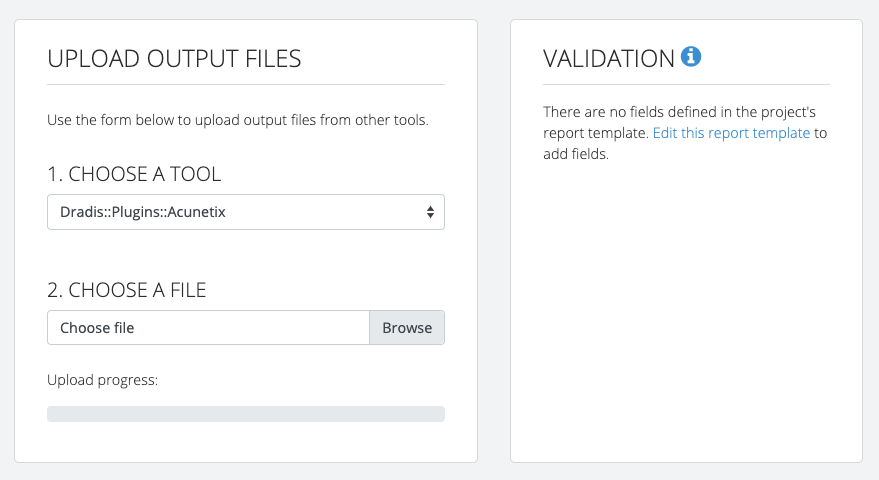The height and width of the screenshot is (480, 879).
Task: Click the Browse button
Action: pyautogui.click(x=407, y=327)
